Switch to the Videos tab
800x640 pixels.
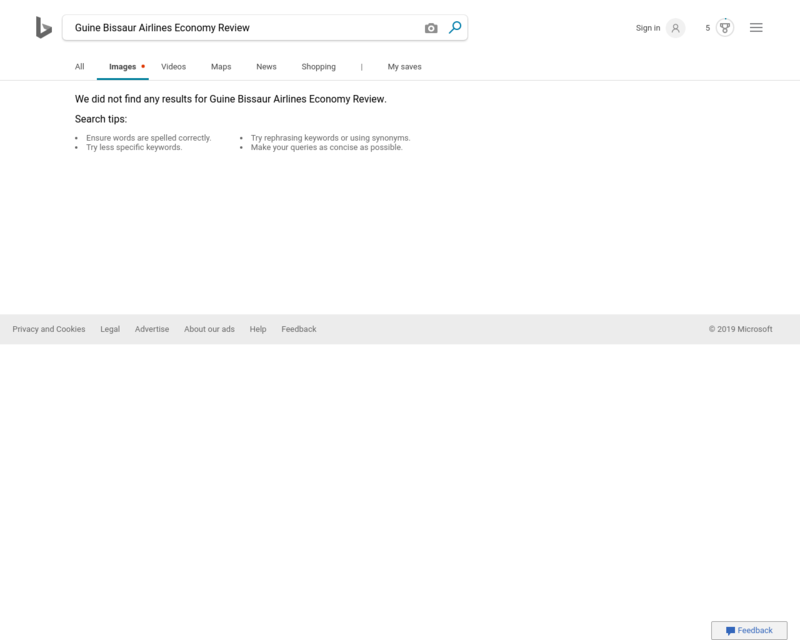[173, 67]
